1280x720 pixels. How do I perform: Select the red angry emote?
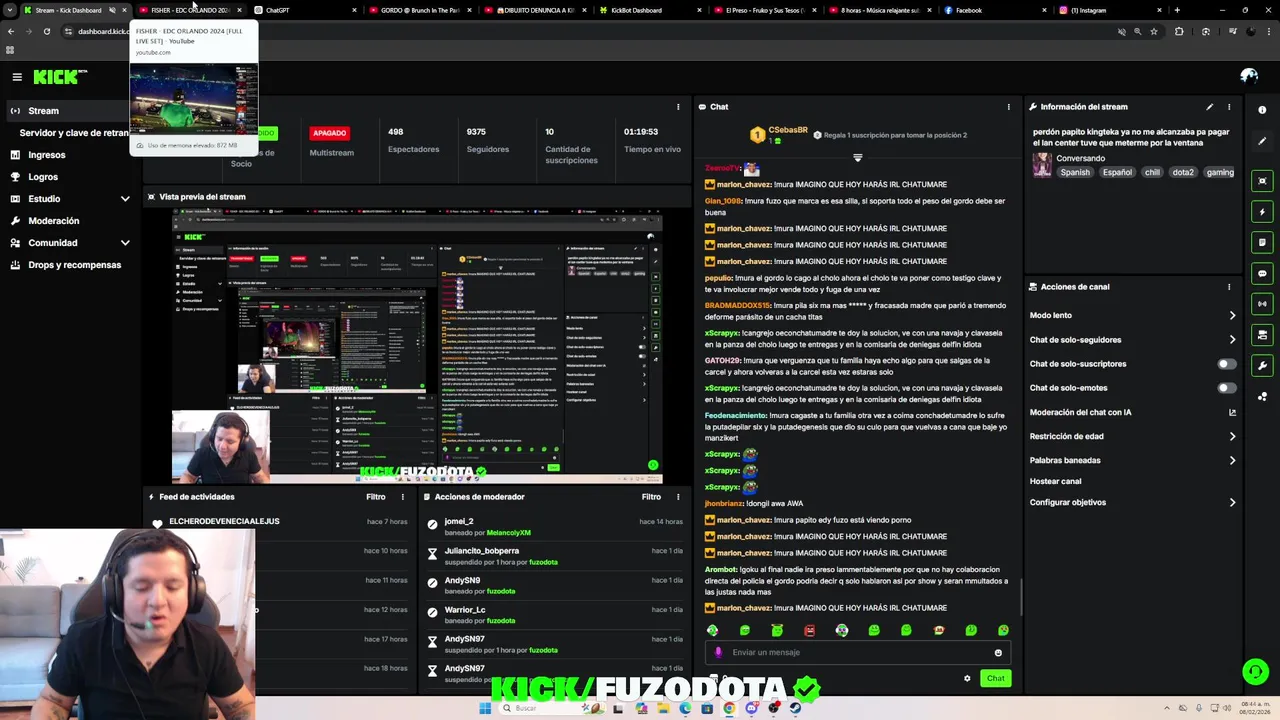(x=809, y=630)
